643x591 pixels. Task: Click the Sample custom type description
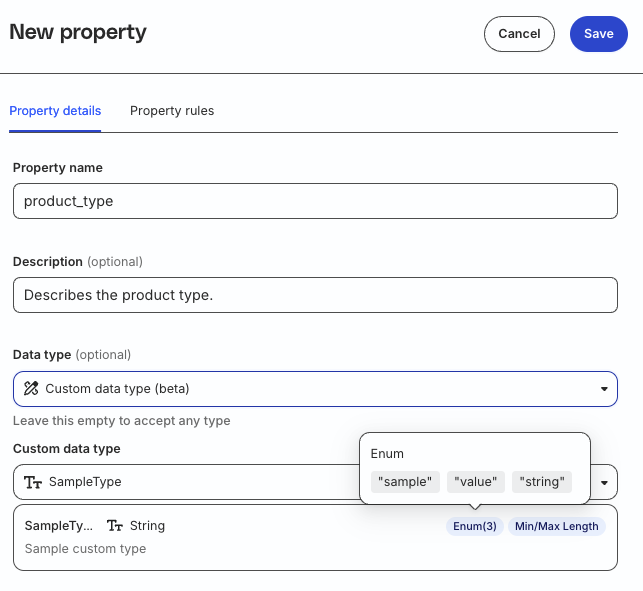85,549
